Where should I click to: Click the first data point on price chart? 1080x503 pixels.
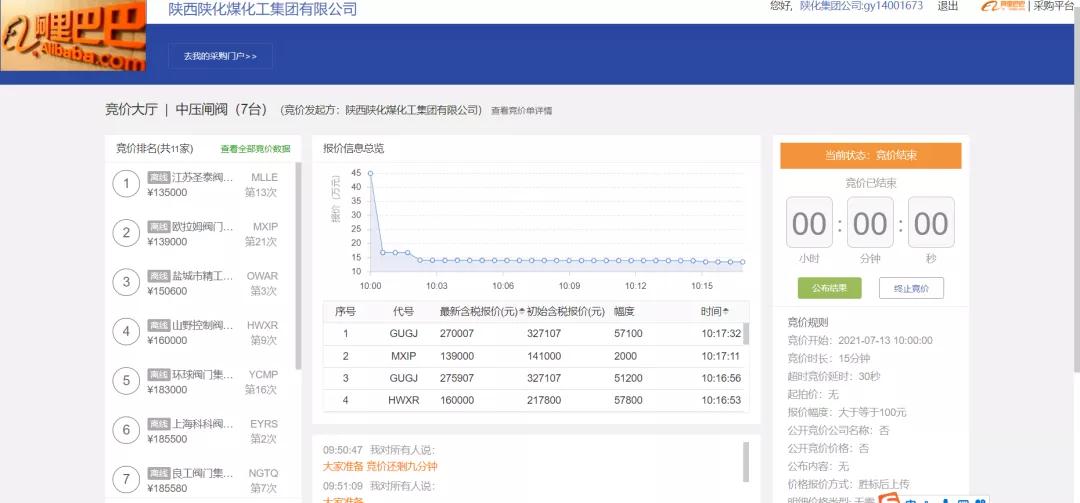370,173
